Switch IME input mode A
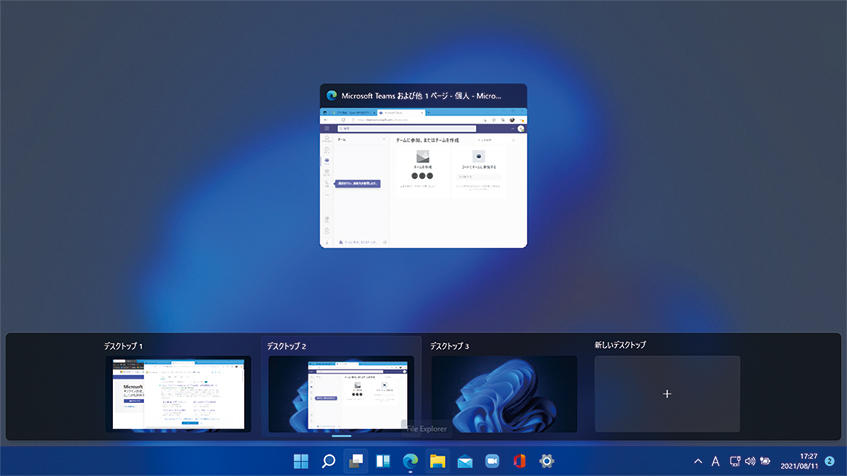The width and height of the screenshot is (847, 476). coord(715,461)
